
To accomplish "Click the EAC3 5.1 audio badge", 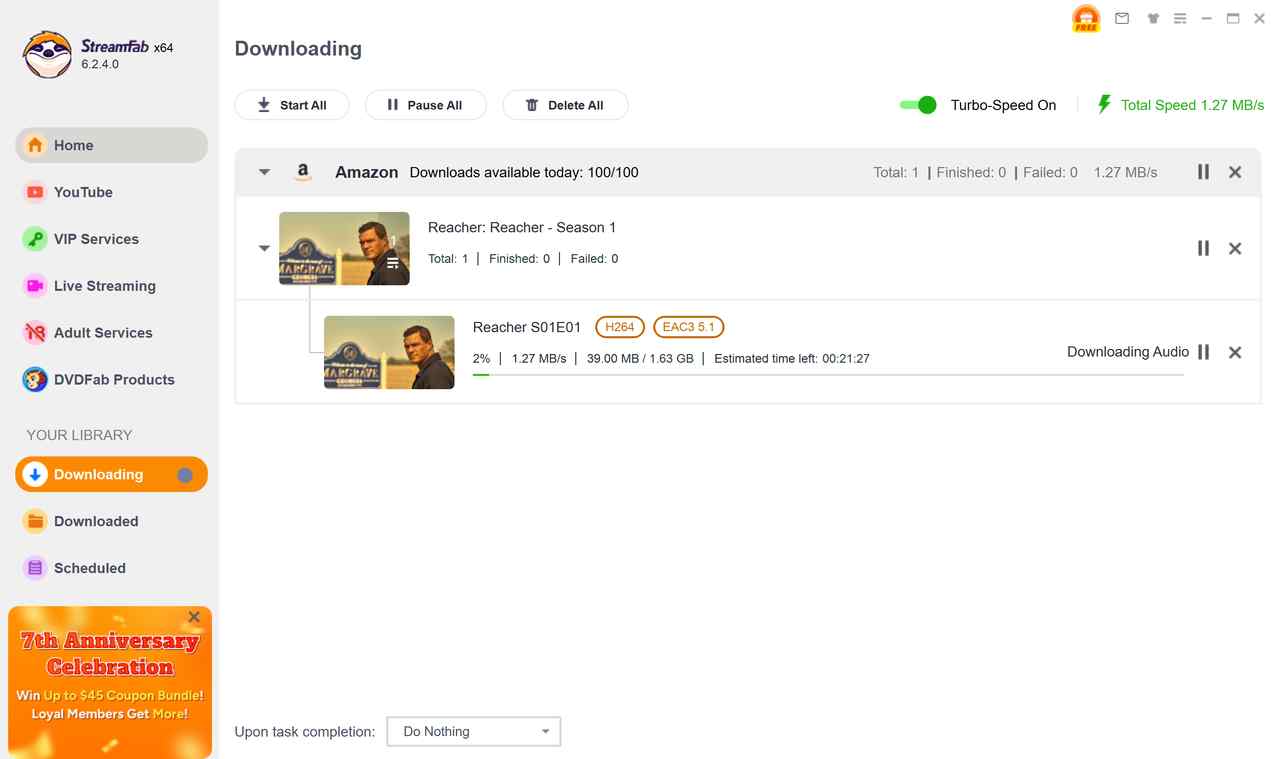I will (688, 327).
